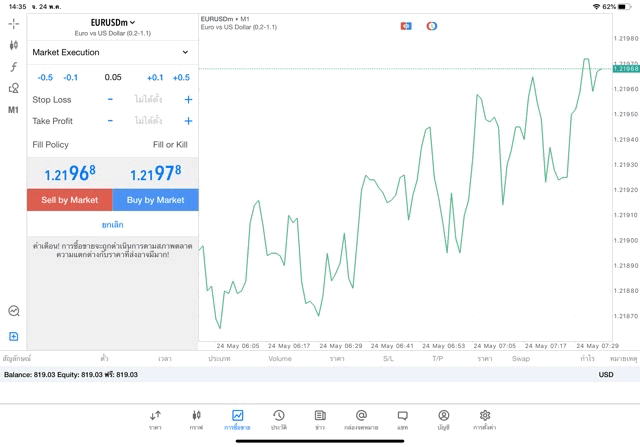This screenshot has height=447, width=640.
Task: Open the candlestick chart type icon
Action: pos(13,45)
